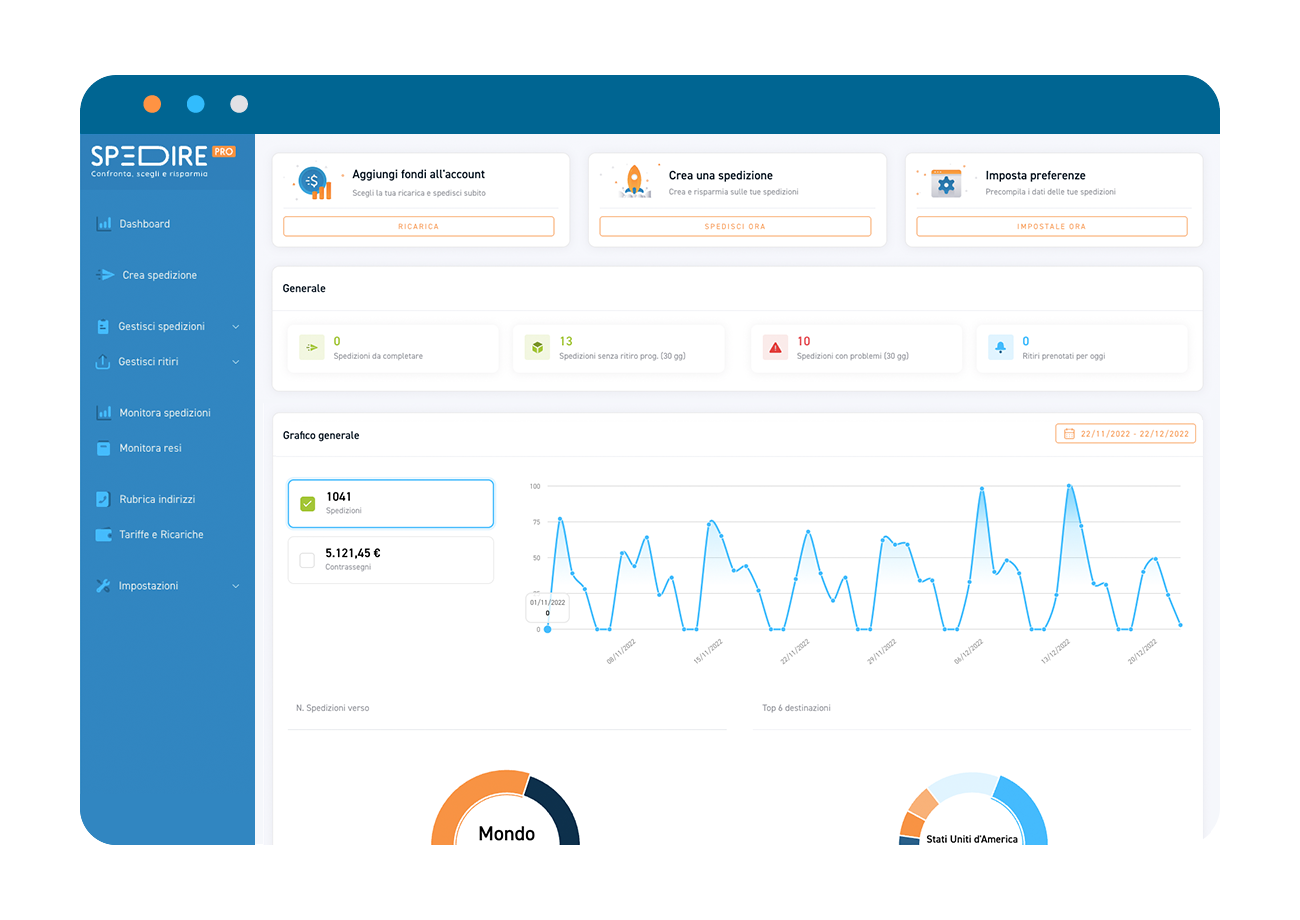Click the green box icon beside 13
Screen dimensions: 1300x920
click(x=538, y=347)
